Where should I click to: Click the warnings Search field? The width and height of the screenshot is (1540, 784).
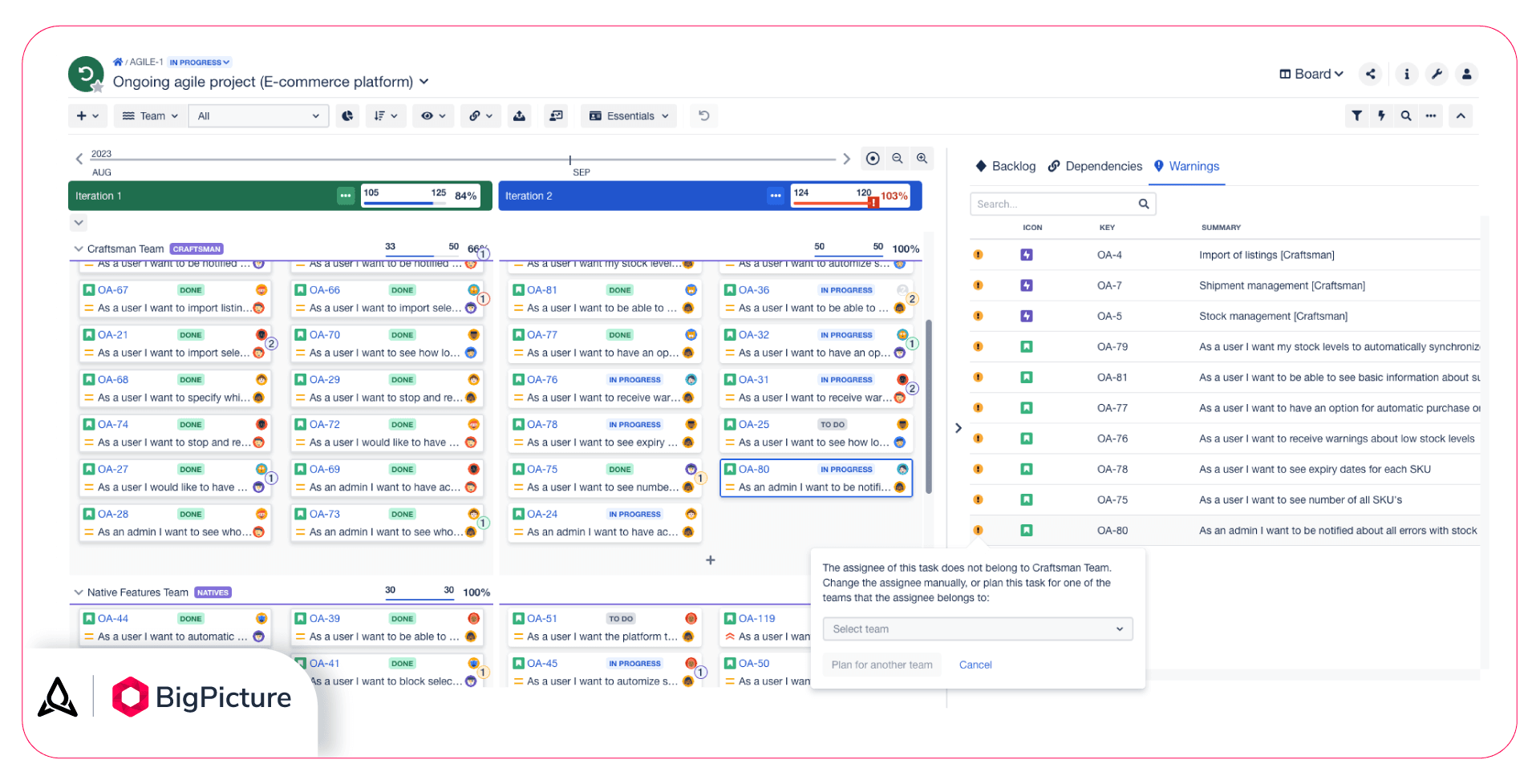(1063, 204)
